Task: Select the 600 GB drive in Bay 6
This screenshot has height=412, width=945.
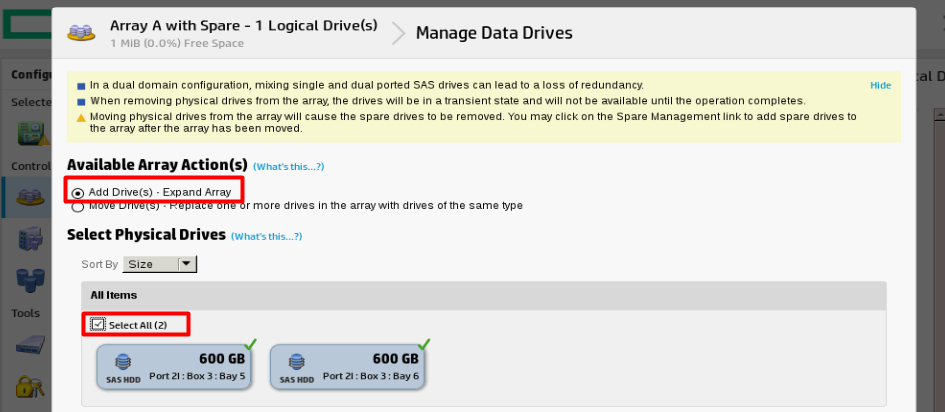Action: click(x=348, y=367)
